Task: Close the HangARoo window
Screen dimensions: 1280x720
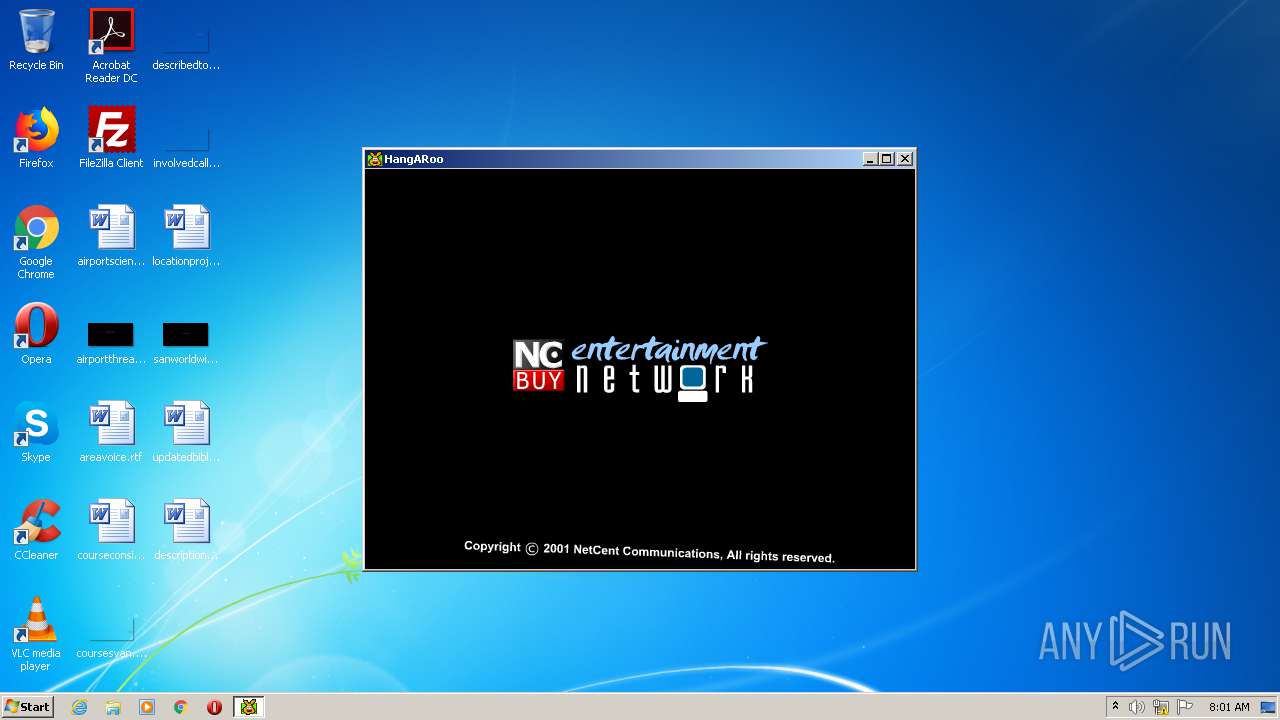Action: click(x=905, y=159)
